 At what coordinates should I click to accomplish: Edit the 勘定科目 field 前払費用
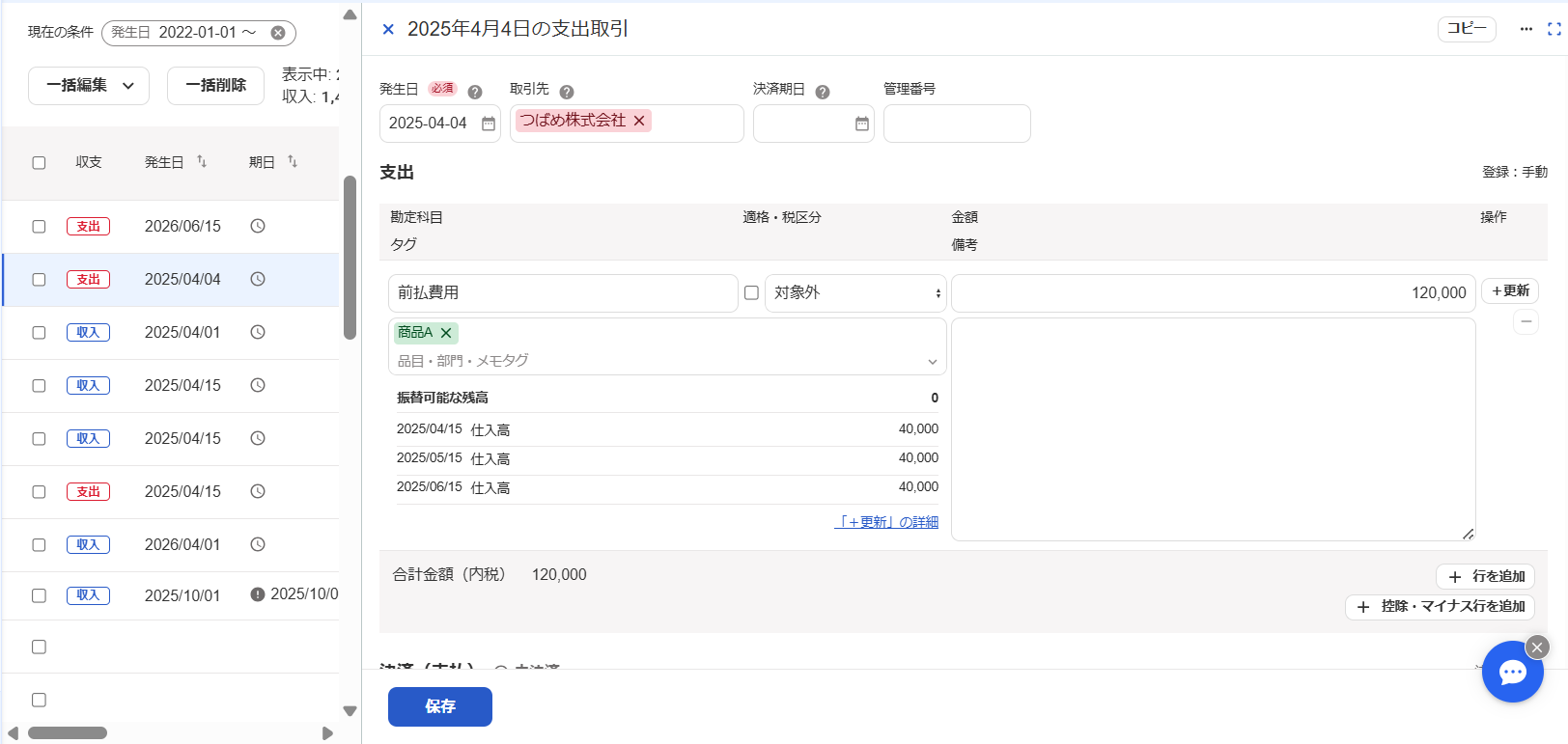click(x=563, y=293)
